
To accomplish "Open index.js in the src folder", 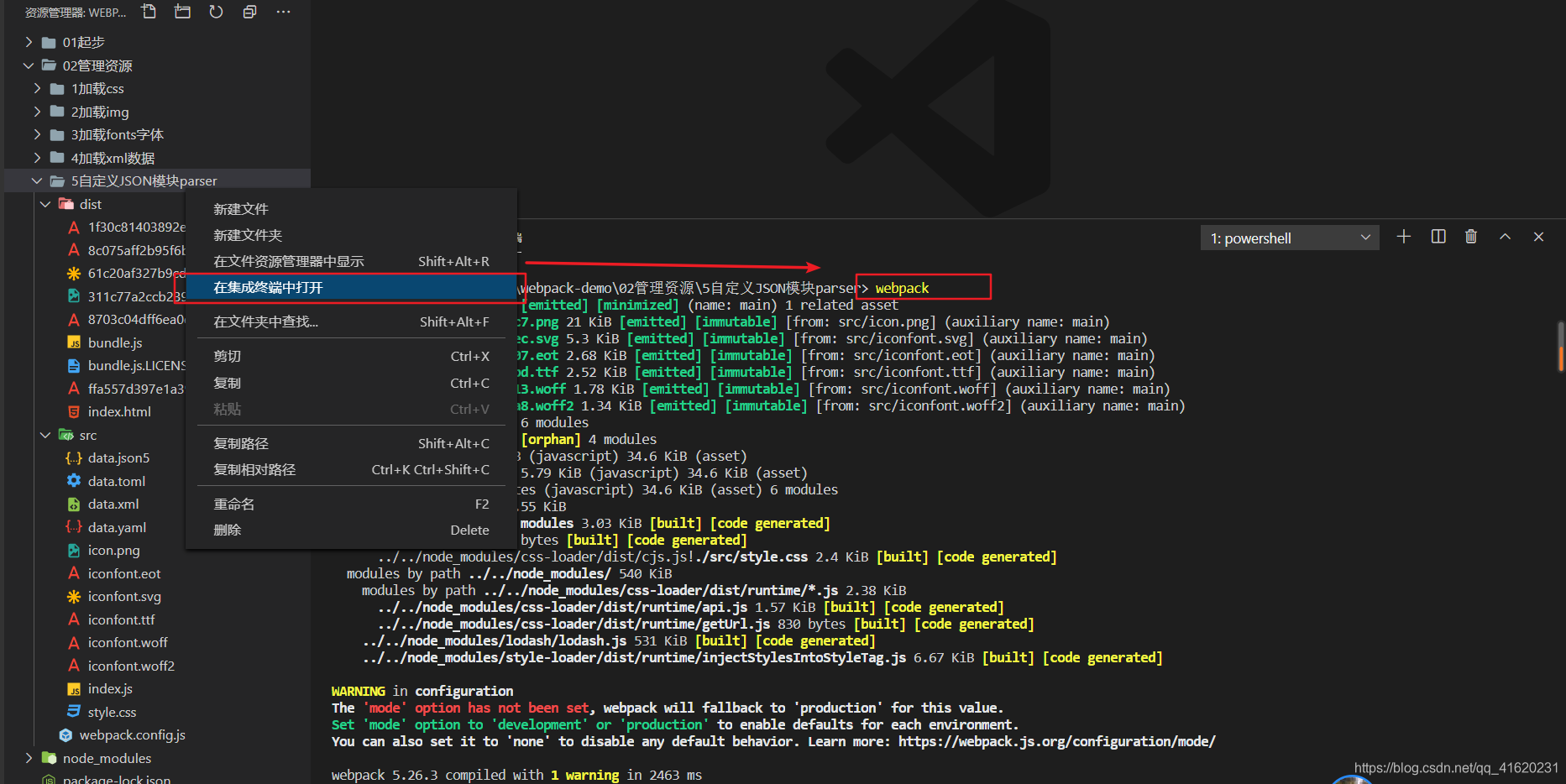I will tap(110, 688).
